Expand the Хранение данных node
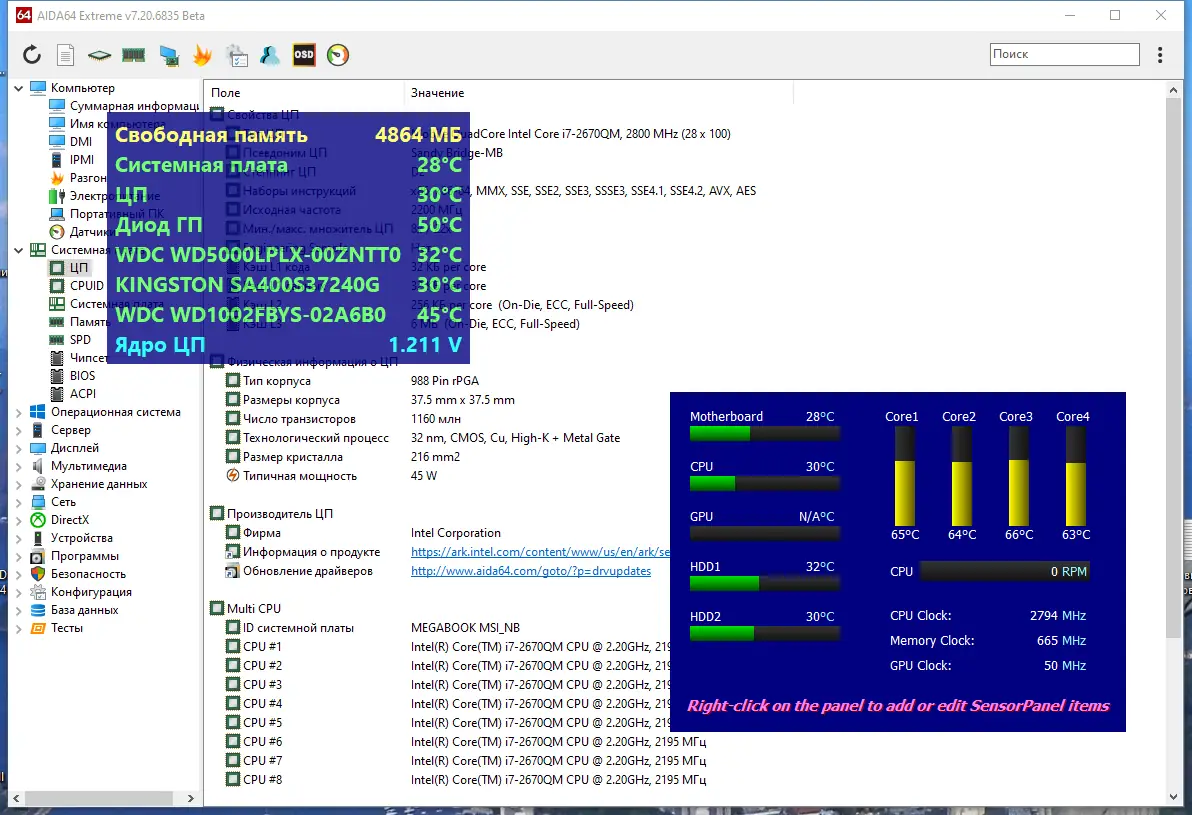Viewport: 1192px width, 815px height. coord(19,484)
